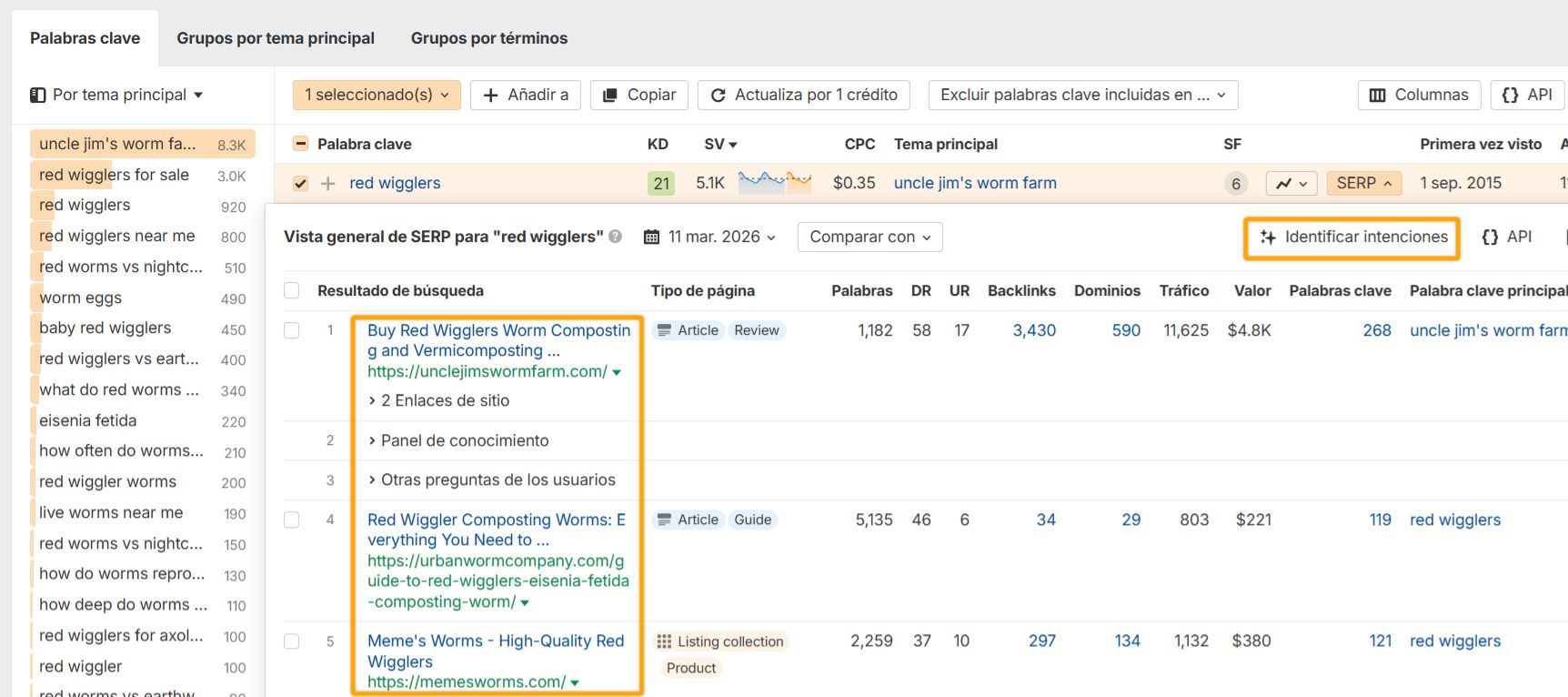The width and height of the screenshot is (1568, 697).
Task: Open the trend chart icon dropdown in the red wigglers row
Action: click(x=1292, y=184)
